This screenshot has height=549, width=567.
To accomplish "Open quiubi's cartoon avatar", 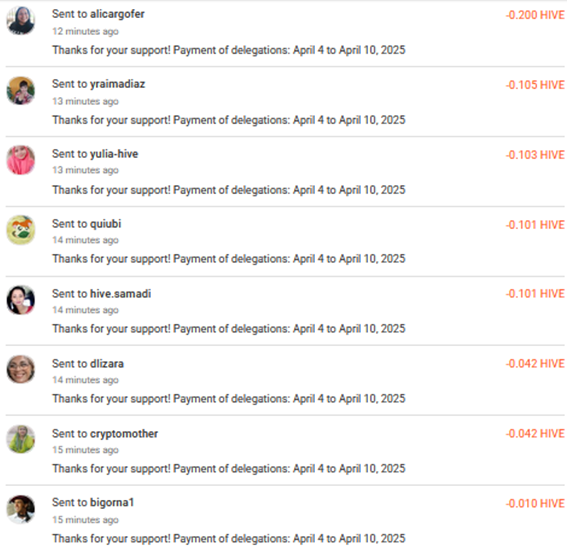I will tap(21, 230).
